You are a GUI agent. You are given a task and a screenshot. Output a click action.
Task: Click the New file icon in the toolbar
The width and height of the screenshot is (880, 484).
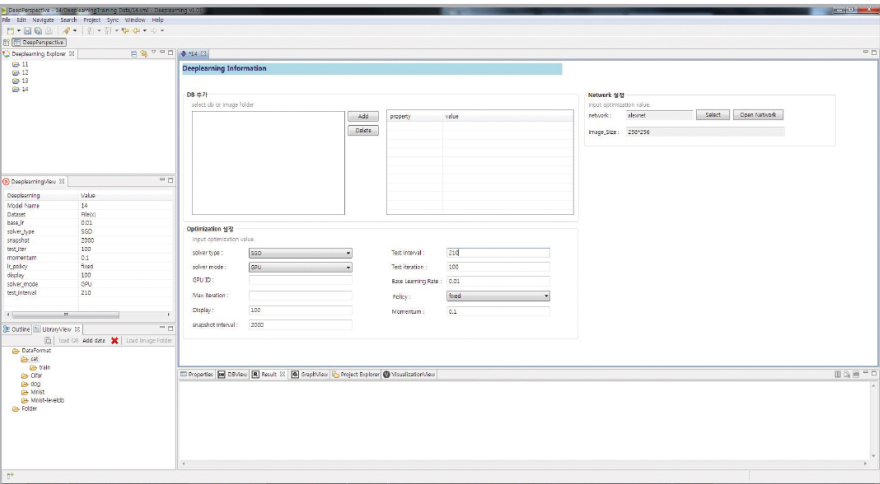coord(10,31)
